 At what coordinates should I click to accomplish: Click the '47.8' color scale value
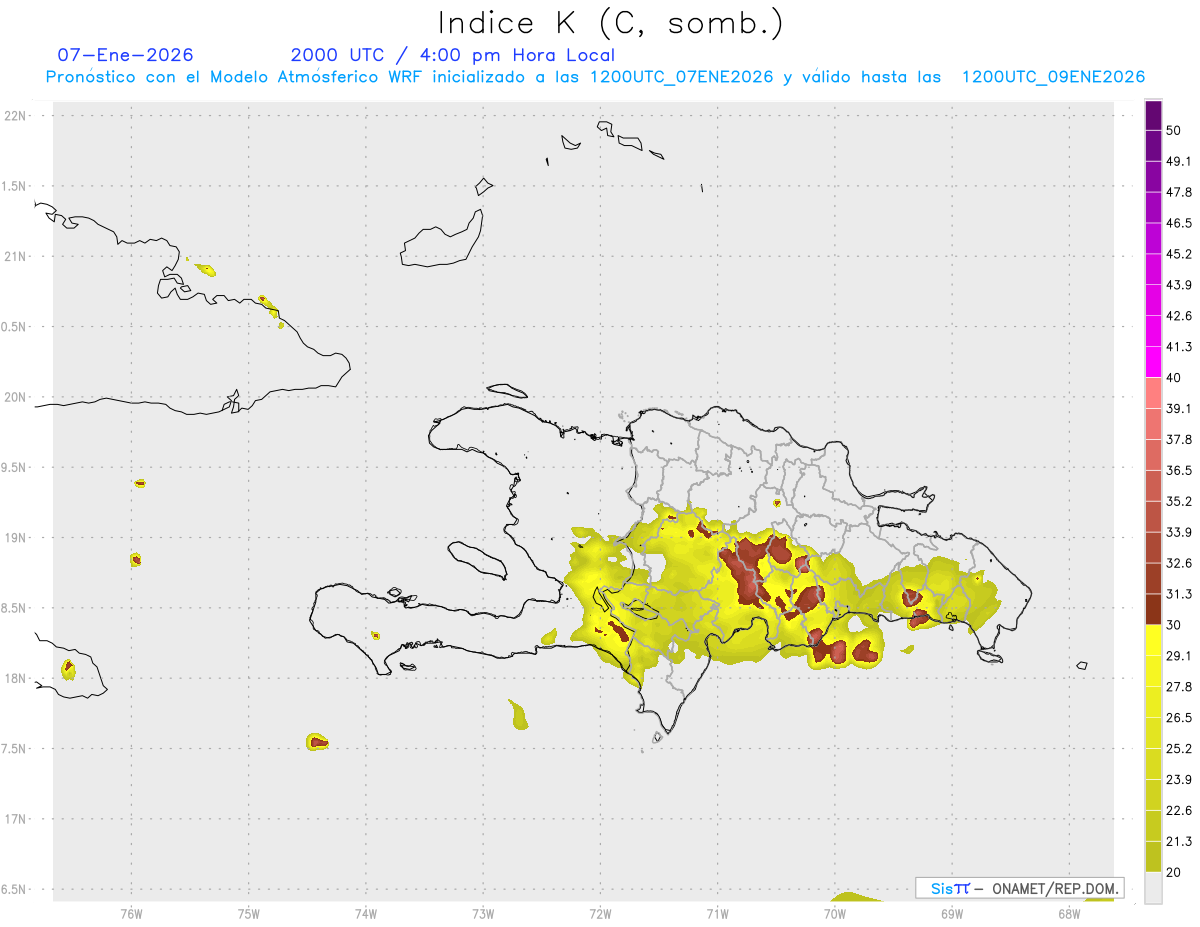point(1179,192)
